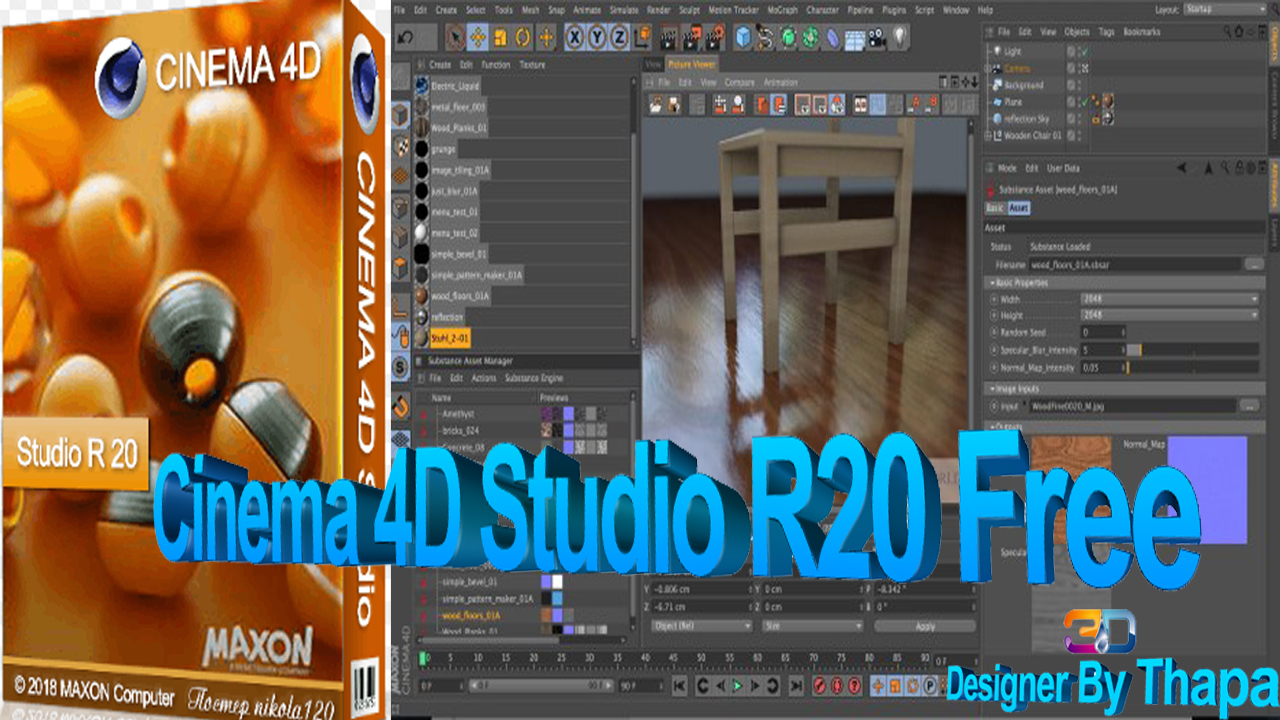Select the Rotate tool
This screenshot has width=1280, height=720.
(523, 38)
